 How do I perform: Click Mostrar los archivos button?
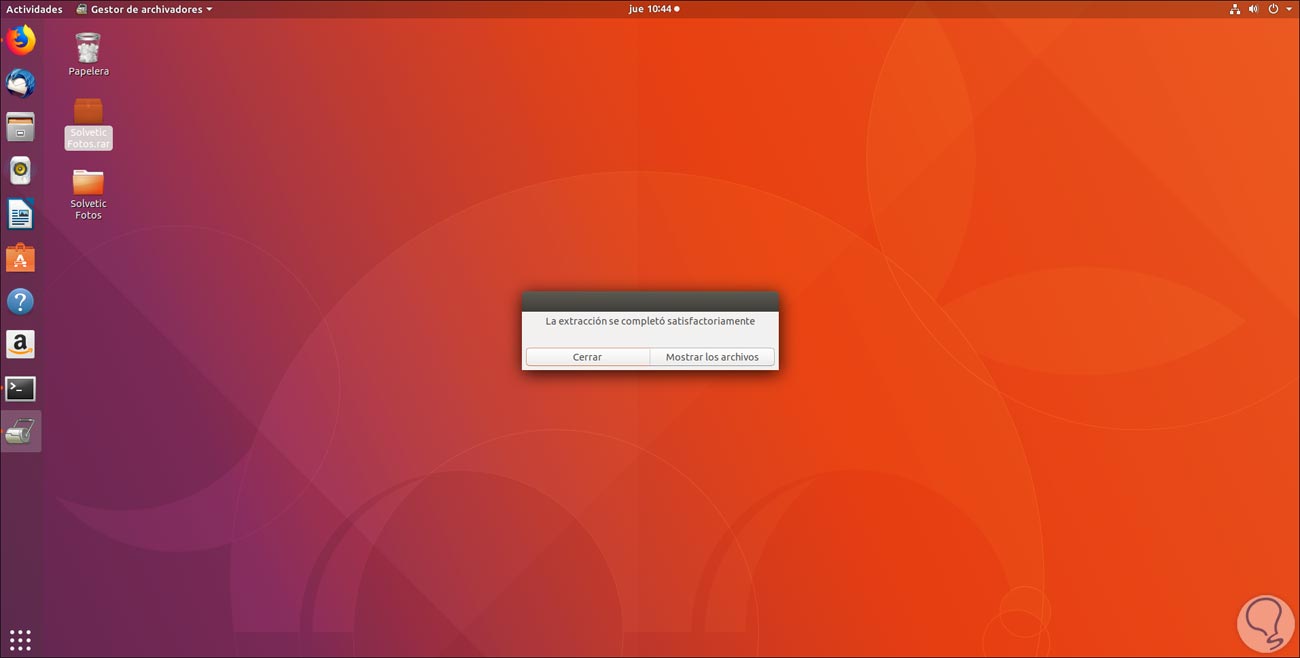point(712,357)
